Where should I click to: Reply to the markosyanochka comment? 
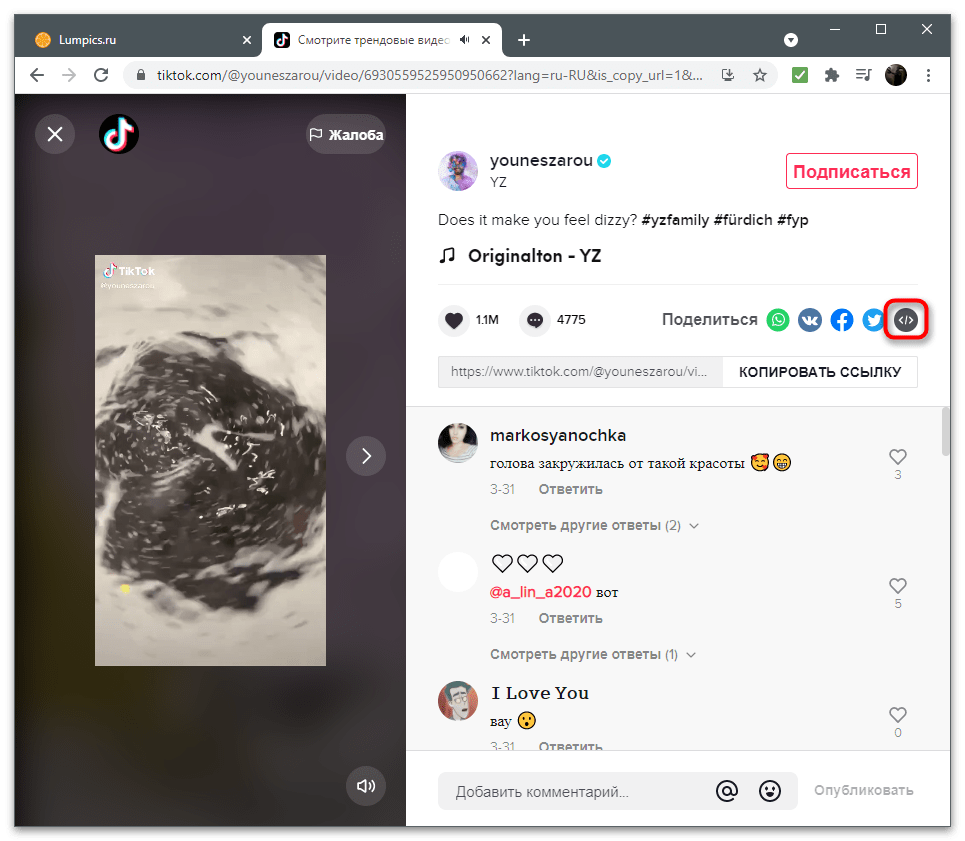click(571, 489)
